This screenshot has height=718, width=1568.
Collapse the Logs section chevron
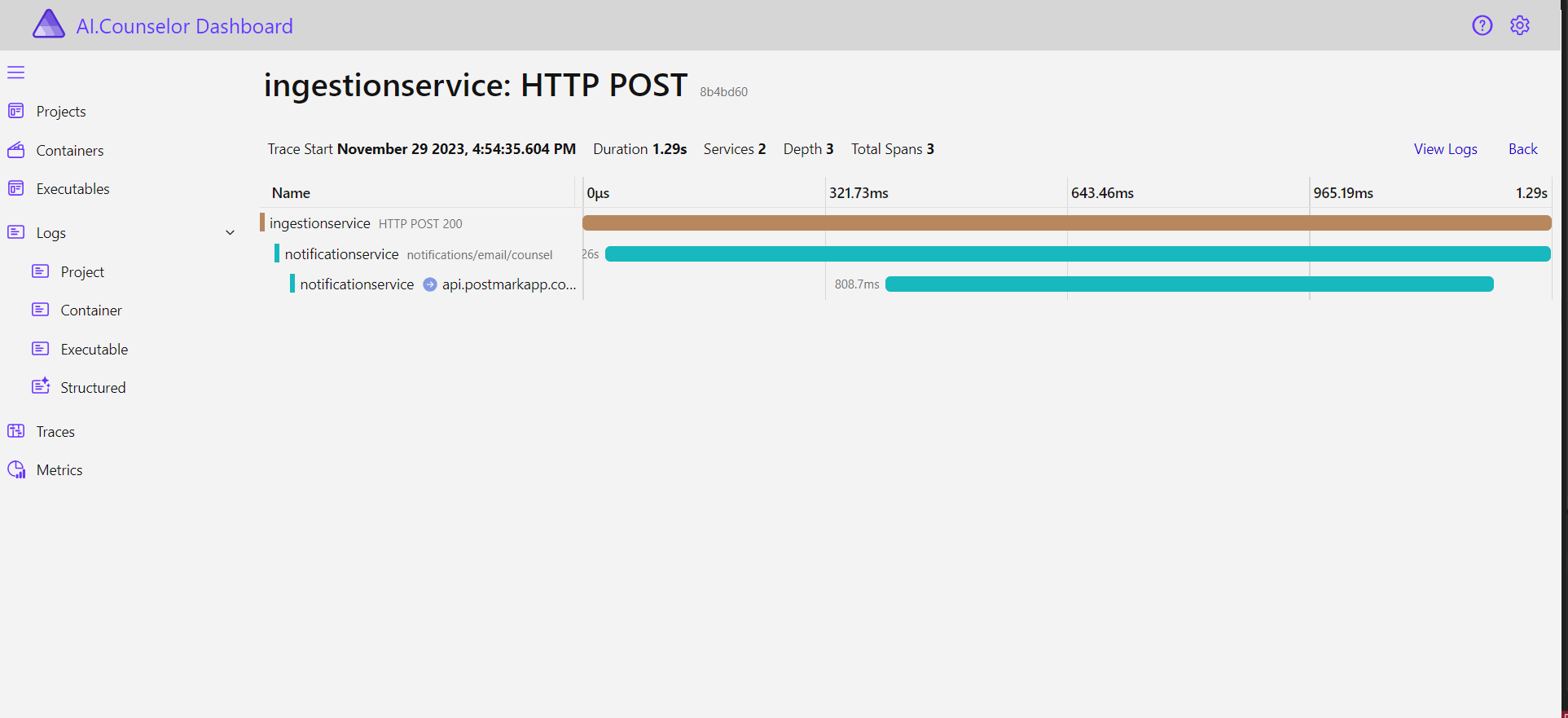(x=230, y=233)
